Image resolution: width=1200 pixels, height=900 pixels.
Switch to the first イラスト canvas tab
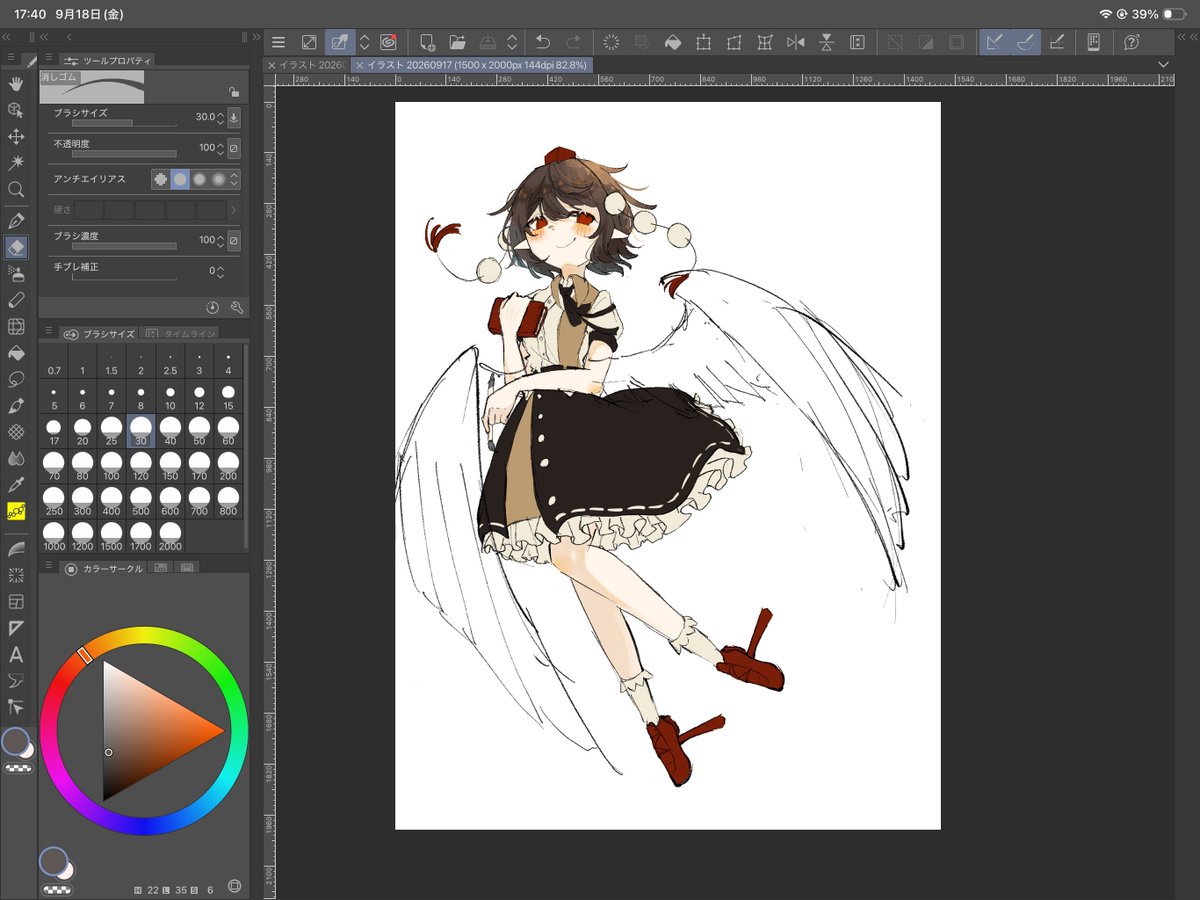[307, 65]
